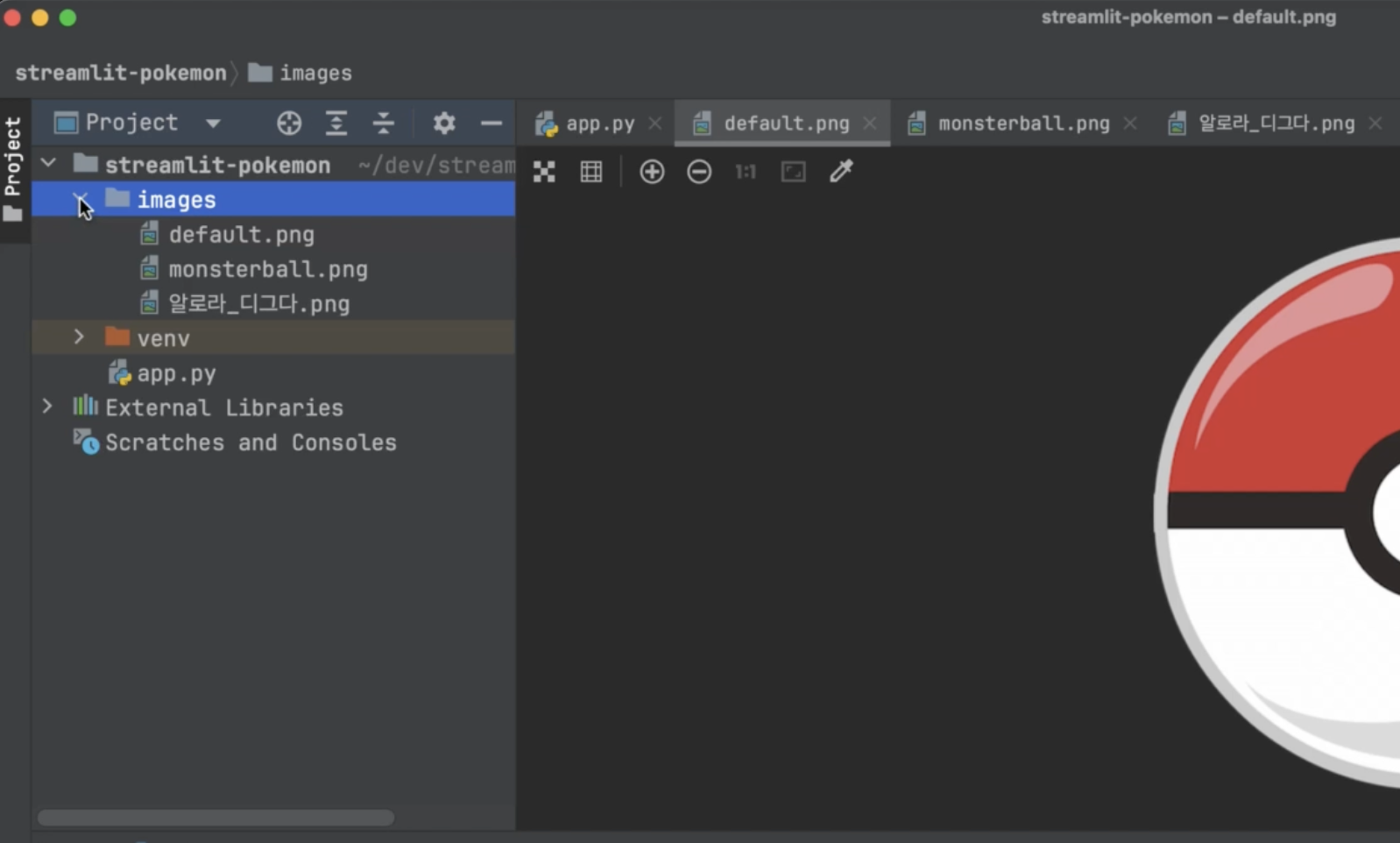This screenshot has height=843, width=1400.
Task: Expand the venv folder
Action: point(79,337)
